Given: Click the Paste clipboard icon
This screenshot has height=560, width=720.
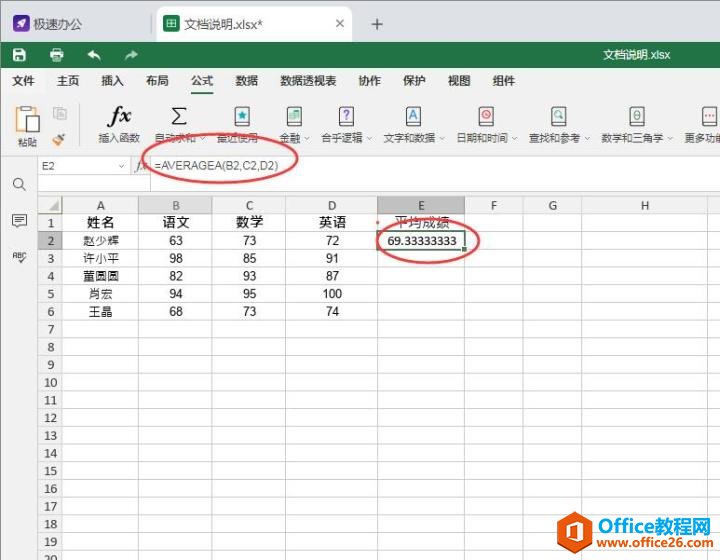Looking at the screenshot, I should pos(27,119).
